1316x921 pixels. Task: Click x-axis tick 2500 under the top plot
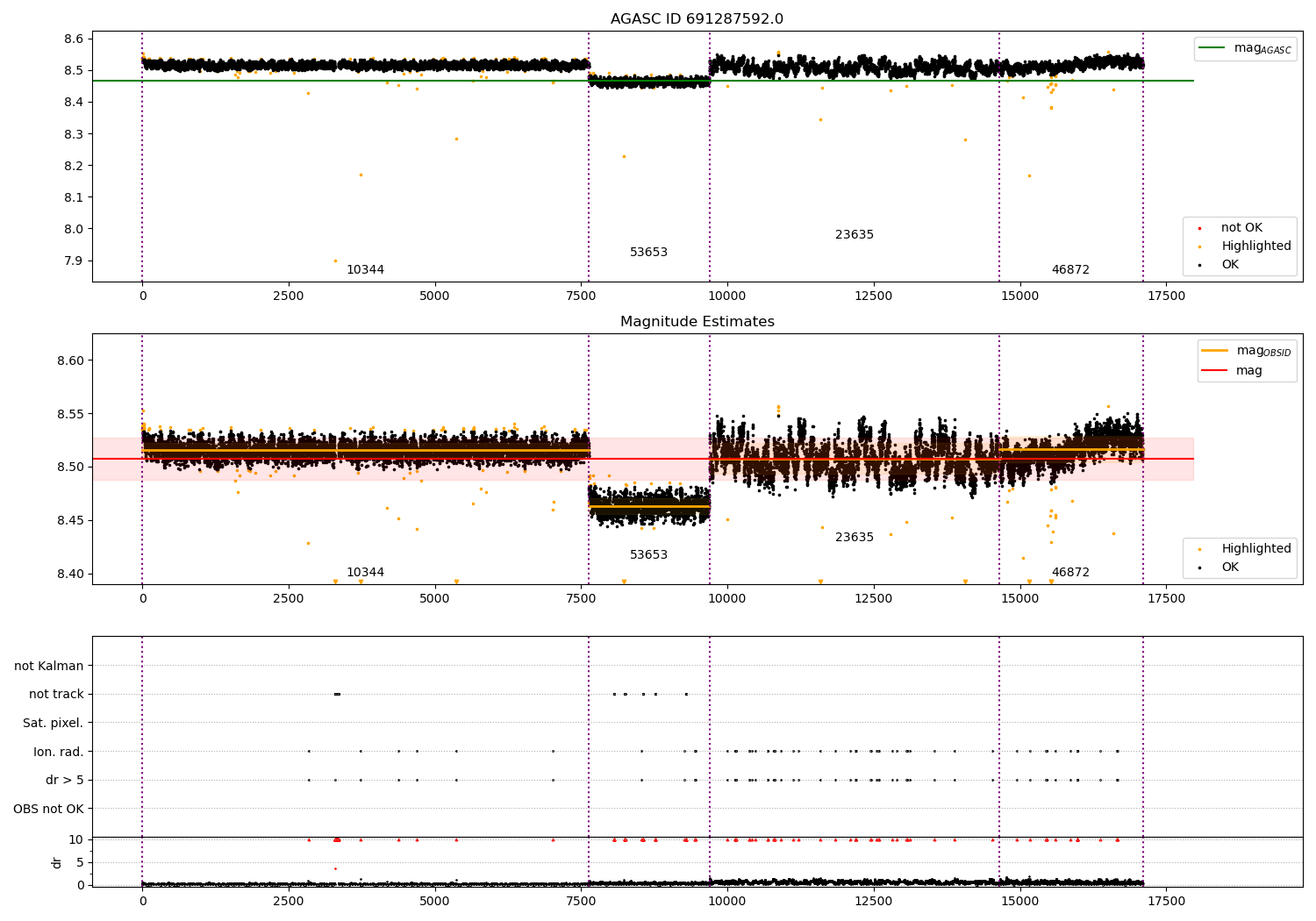[289, 296]
